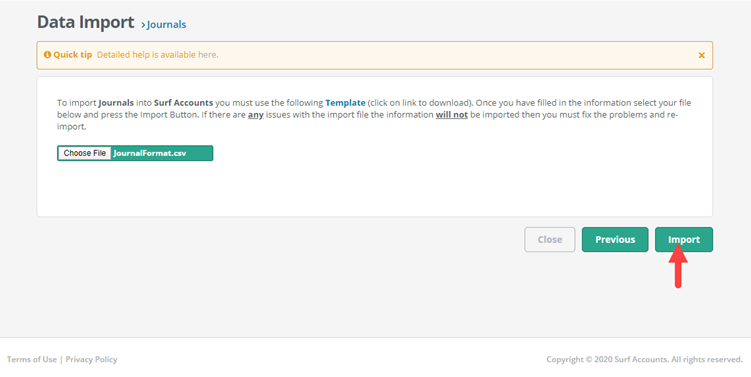751x377 pixels.
Task: Click the red arrow annotation
Action: pos(678,266)
